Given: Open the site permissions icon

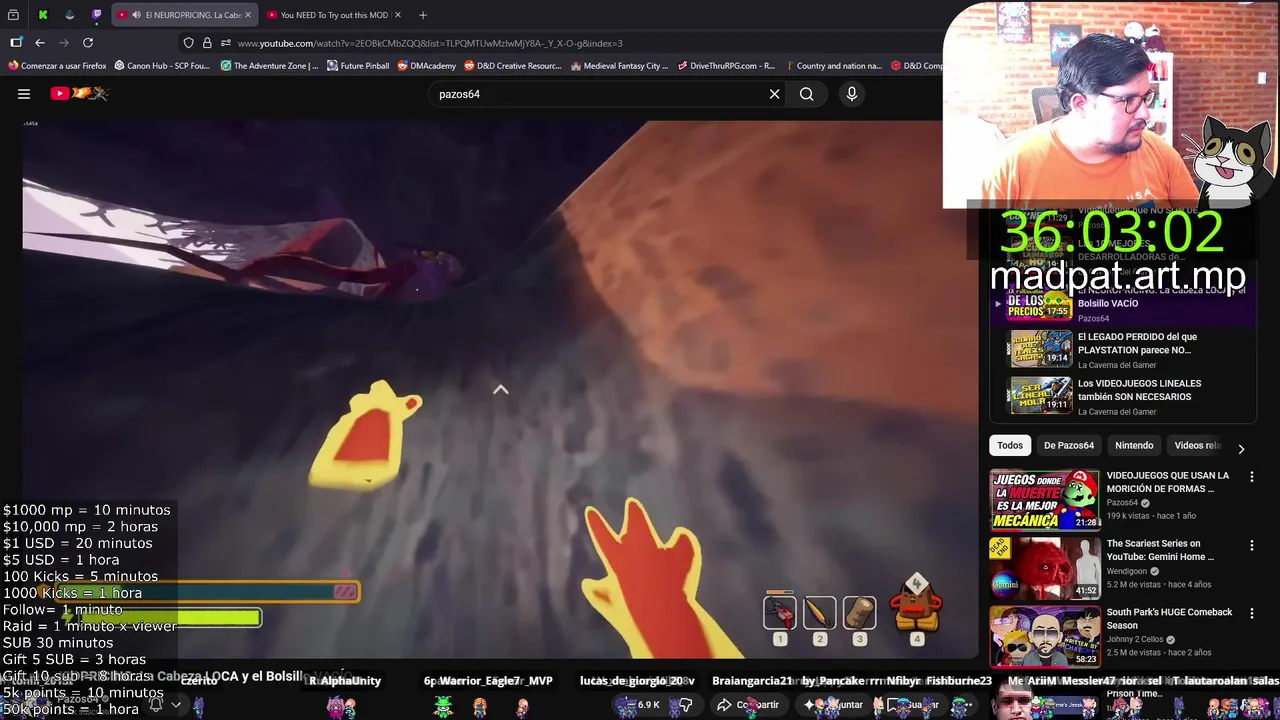Looking at the screenshot, I should point(226,43).
